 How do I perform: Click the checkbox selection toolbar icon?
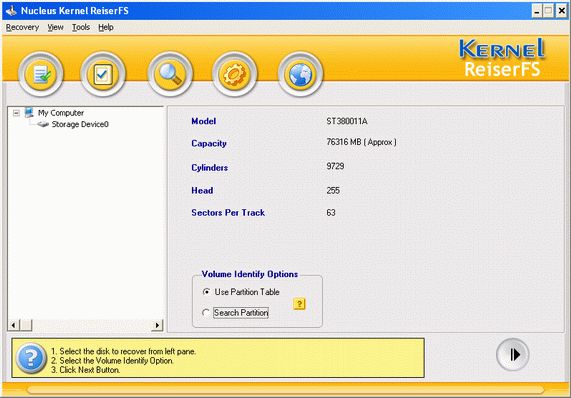[103, 74]
